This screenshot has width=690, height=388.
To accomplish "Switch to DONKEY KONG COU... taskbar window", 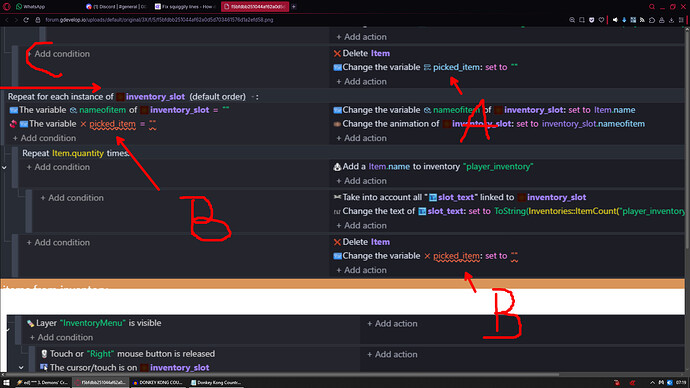I will 158,383.
